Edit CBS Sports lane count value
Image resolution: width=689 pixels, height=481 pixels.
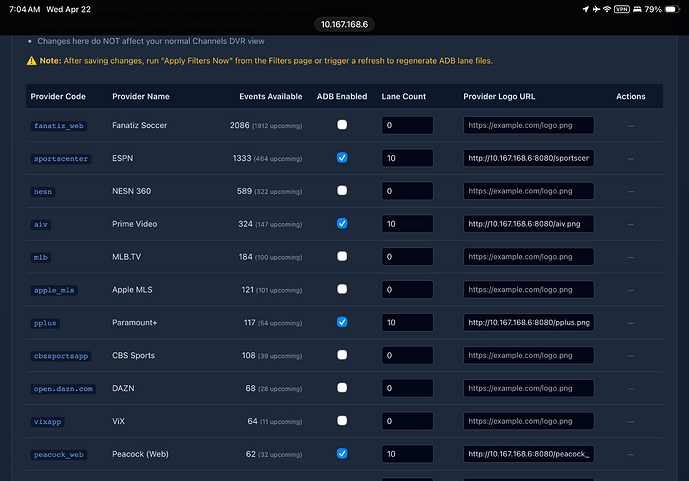click(x=407, y=355)
